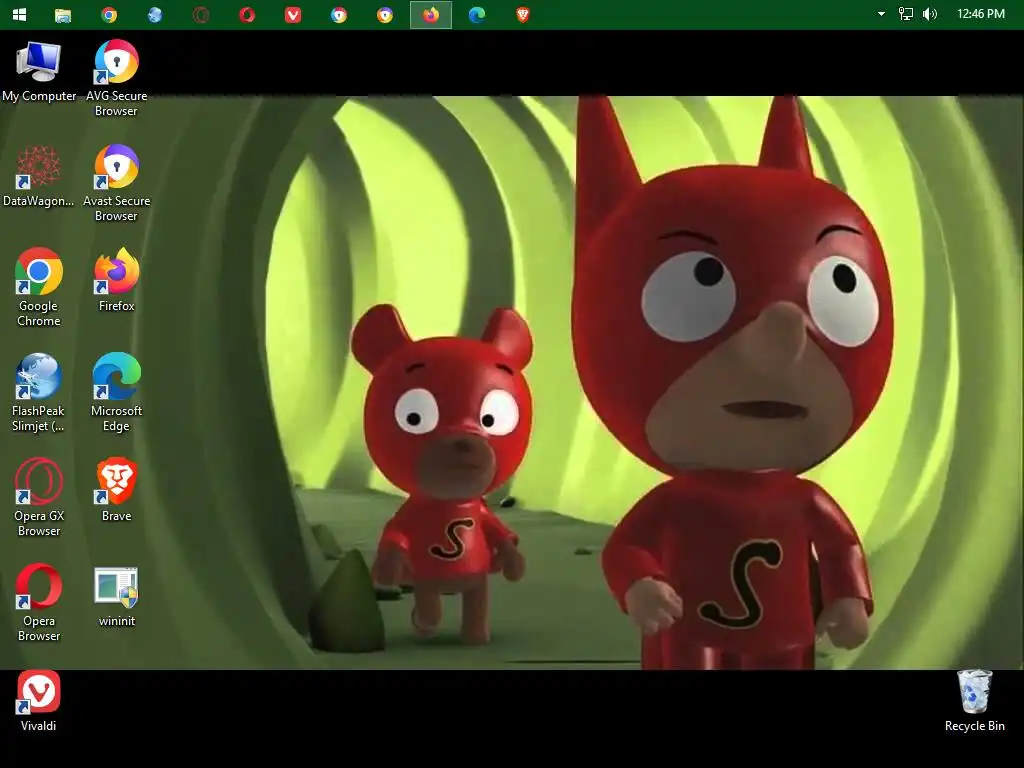Select the Recycle Bin desktop icon
Screen dimensions: 1024x768
974,701
